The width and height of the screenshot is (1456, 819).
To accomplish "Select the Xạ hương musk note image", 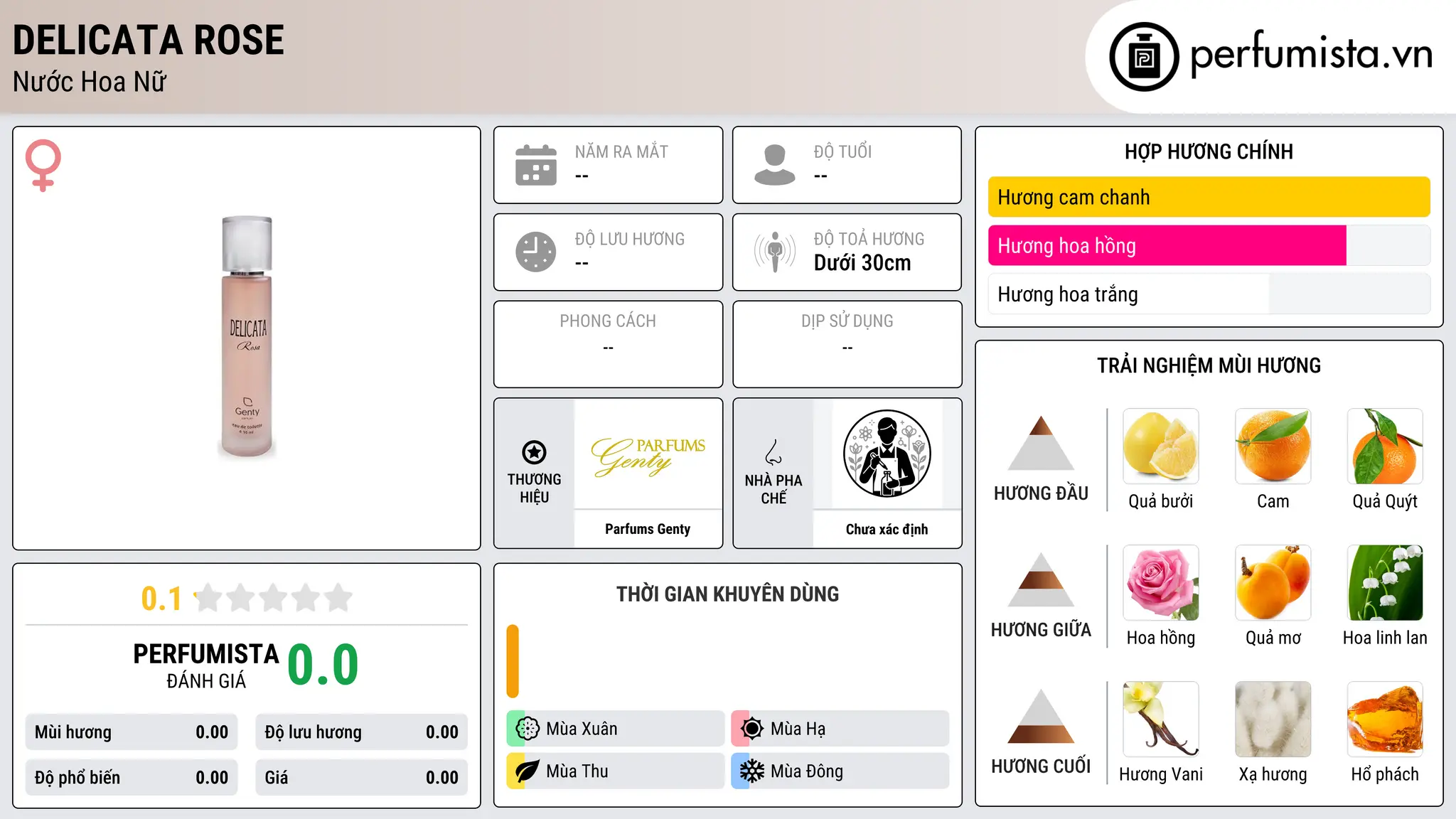I will (x=1273, y=719).
